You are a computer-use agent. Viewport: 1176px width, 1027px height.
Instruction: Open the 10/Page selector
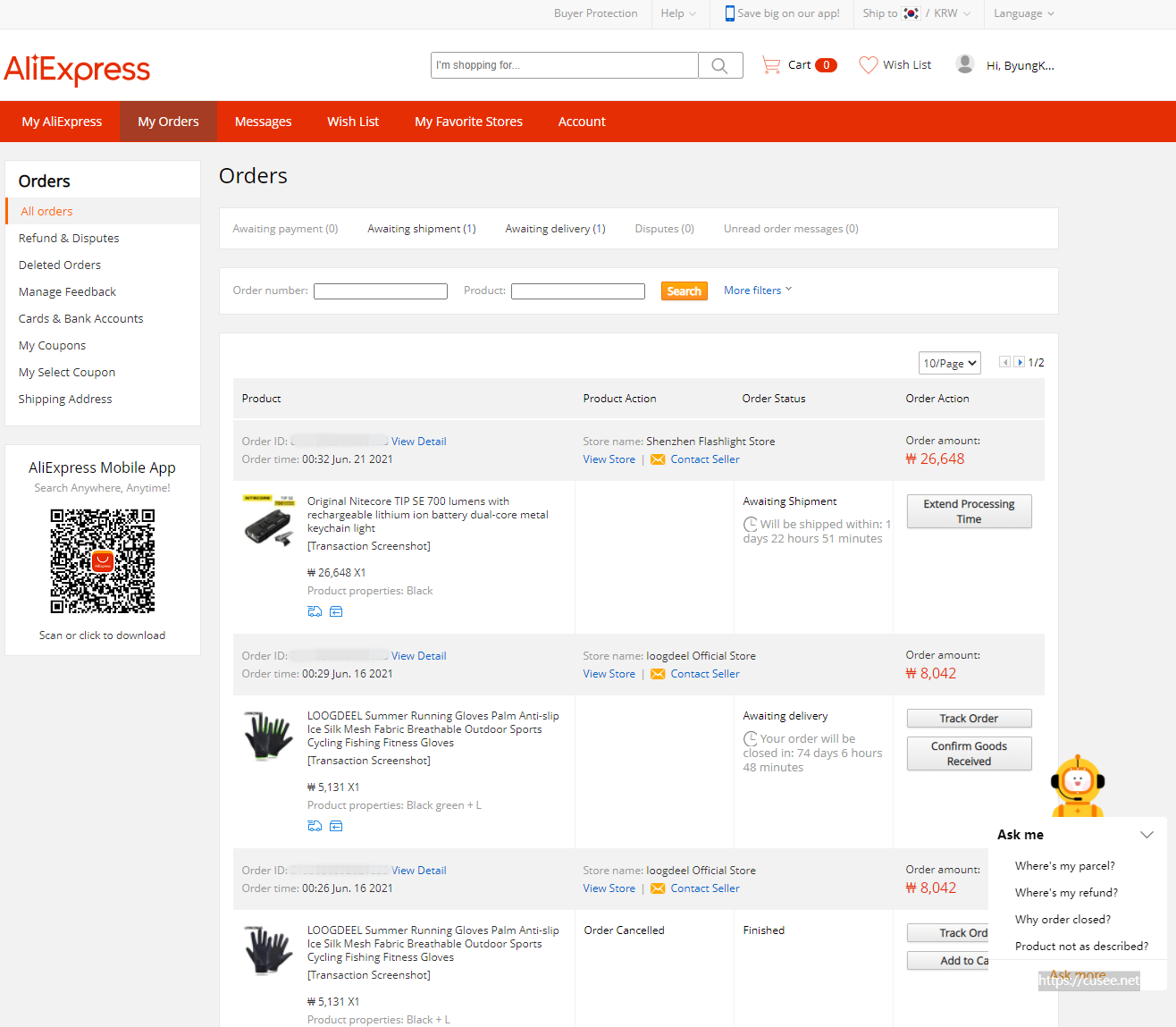(950, 363)
